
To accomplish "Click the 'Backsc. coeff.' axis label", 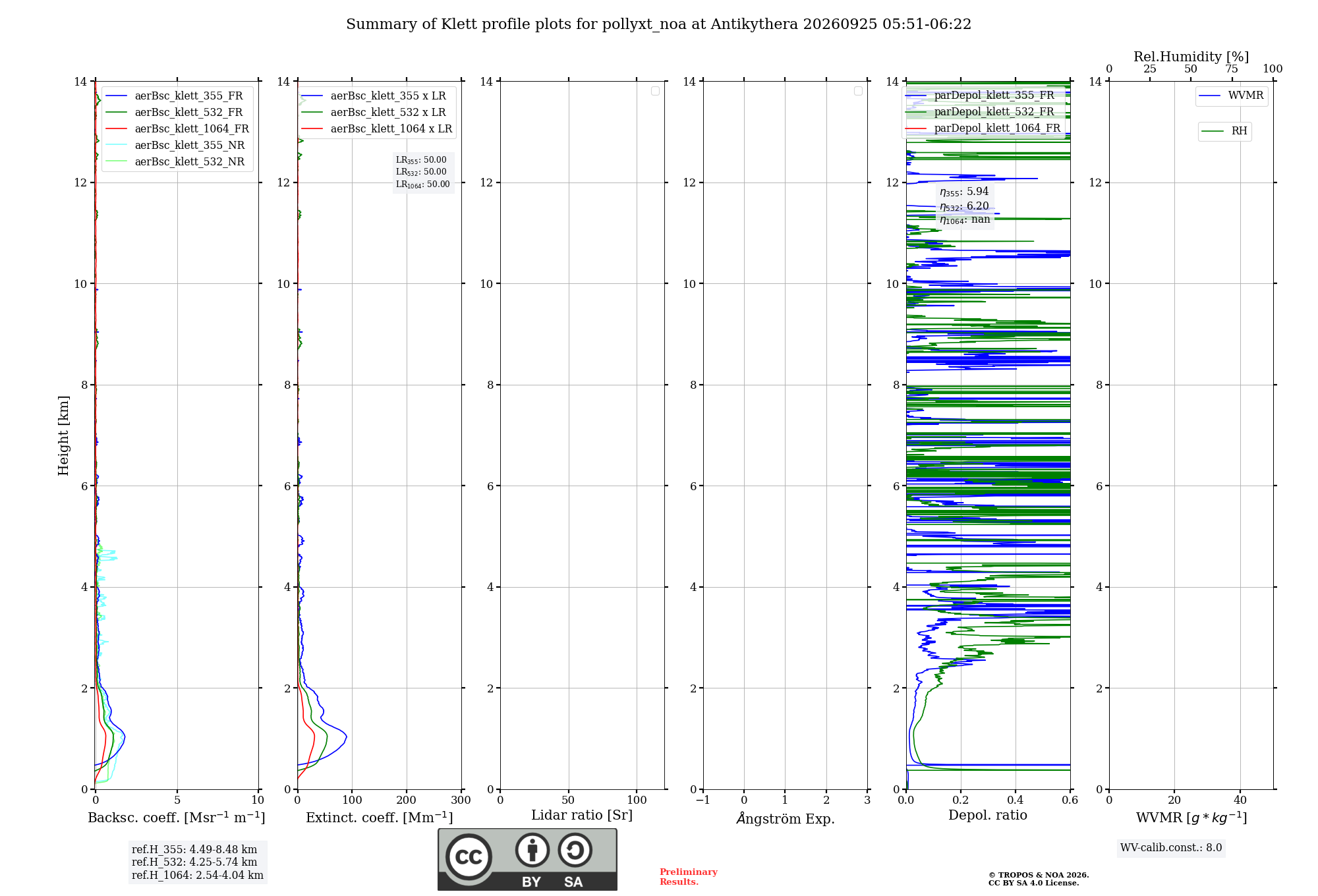I will (x=177, y=818).
